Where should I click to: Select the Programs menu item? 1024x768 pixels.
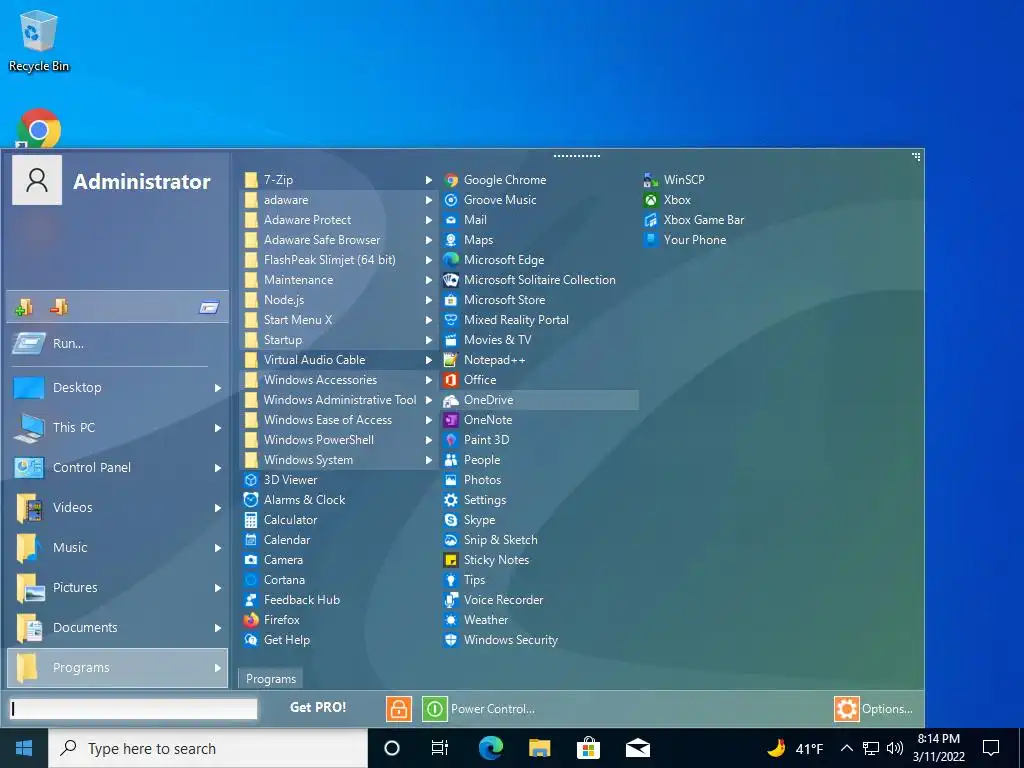[118, 667]
